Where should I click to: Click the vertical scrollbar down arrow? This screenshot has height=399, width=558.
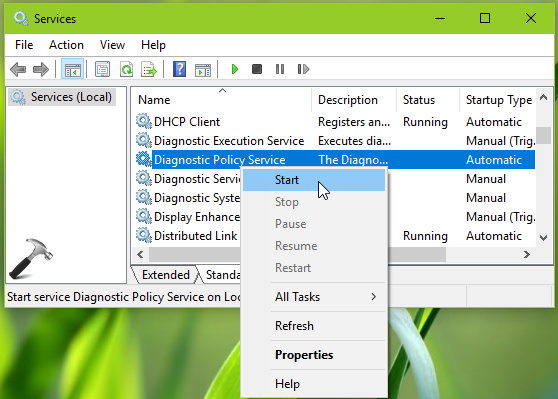point(543,237)
